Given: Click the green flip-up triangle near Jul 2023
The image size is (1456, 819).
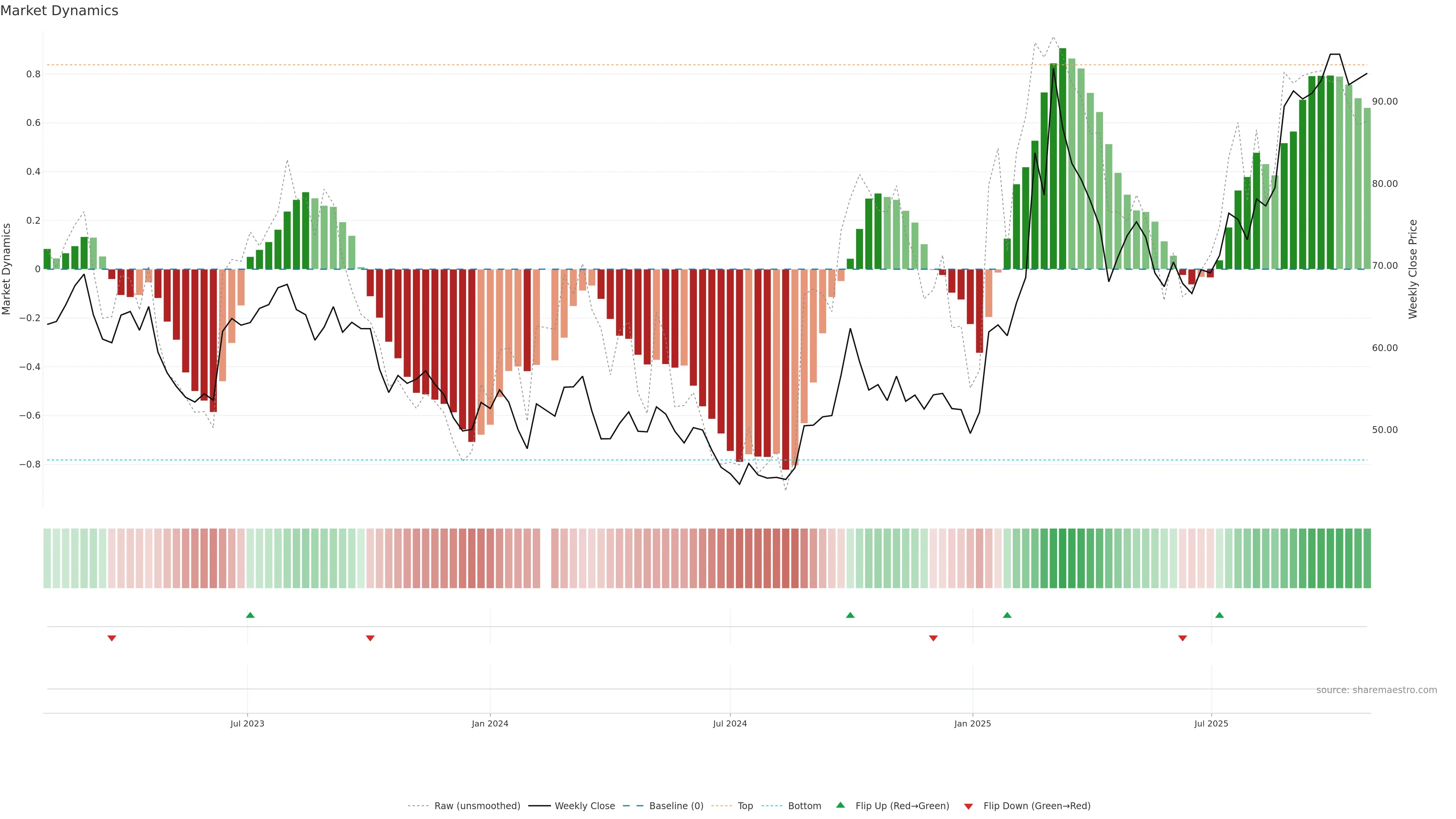Looking at the screenshot, I should click(x=250, y=615).
